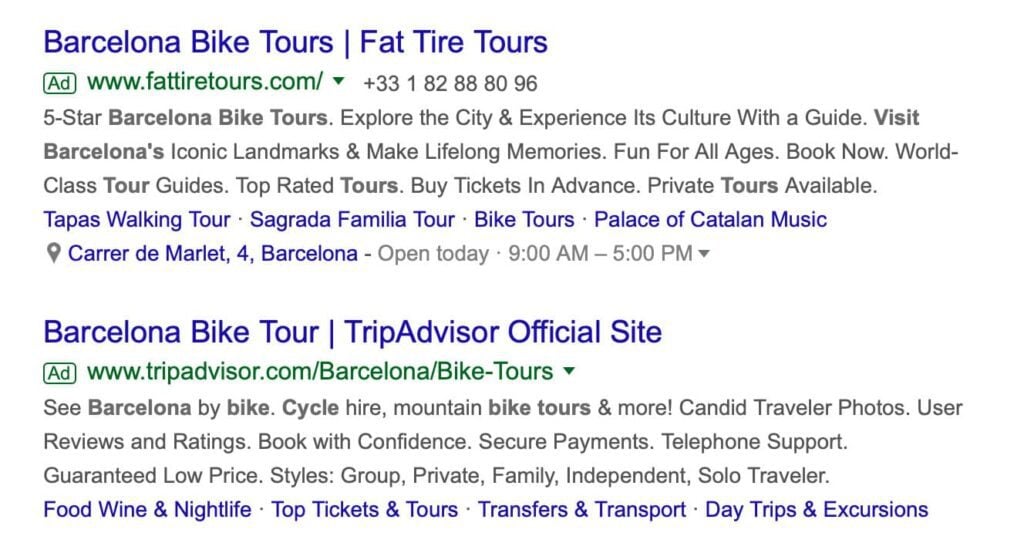Open the Sagrada Familia Tour sitelink
The height and width of the screenshot is (560, 1024).
pyautogui.click(x=352, y=219)
